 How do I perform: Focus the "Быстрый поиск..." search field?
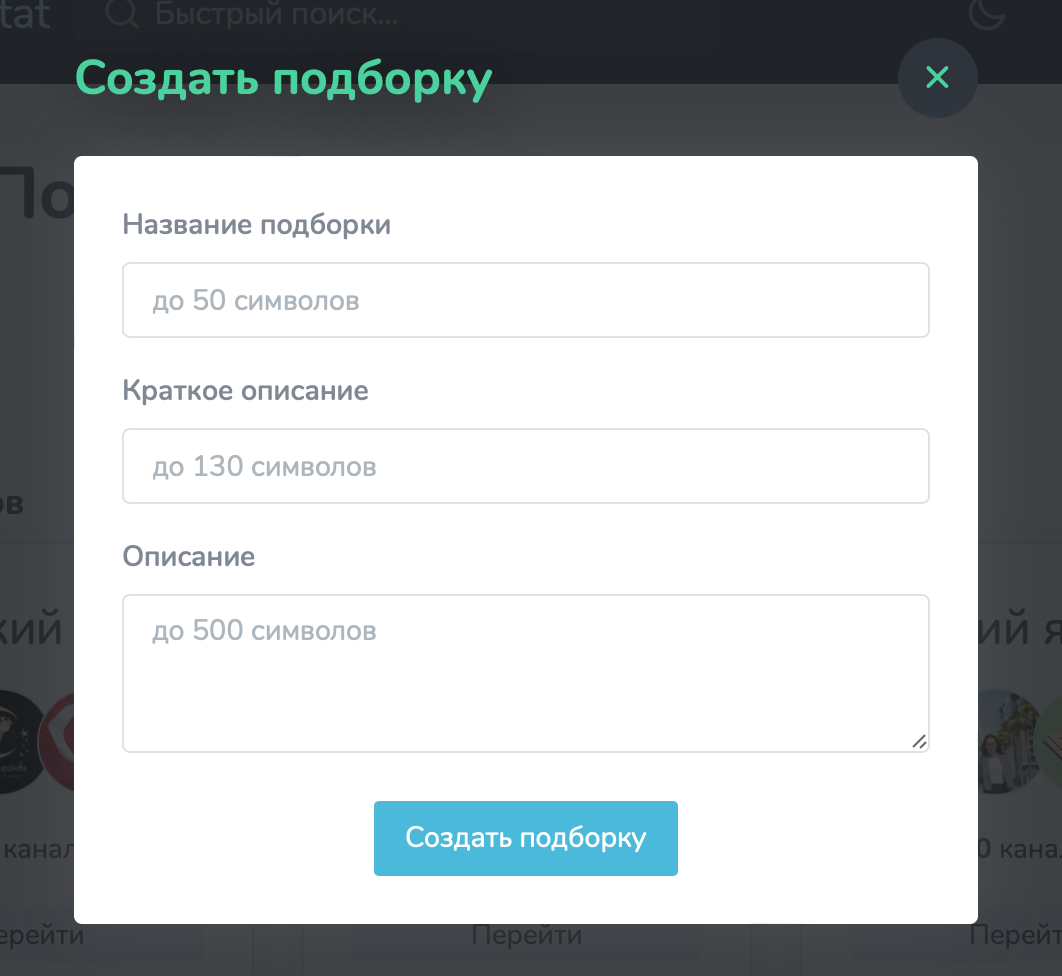[276, 14]
